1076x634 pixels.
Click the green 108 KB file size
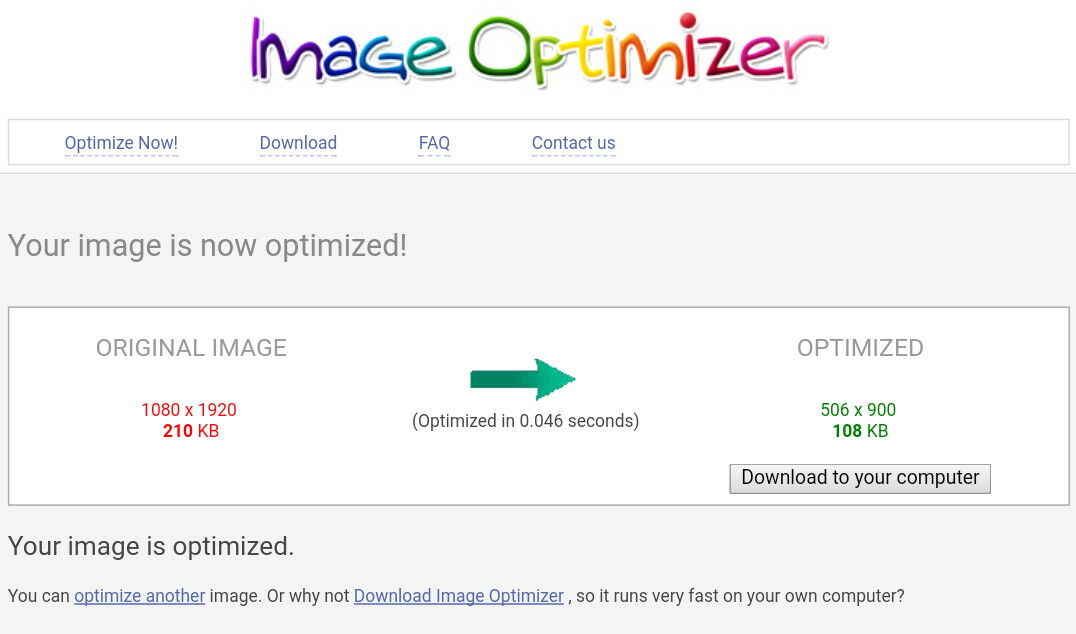(860, 431)
